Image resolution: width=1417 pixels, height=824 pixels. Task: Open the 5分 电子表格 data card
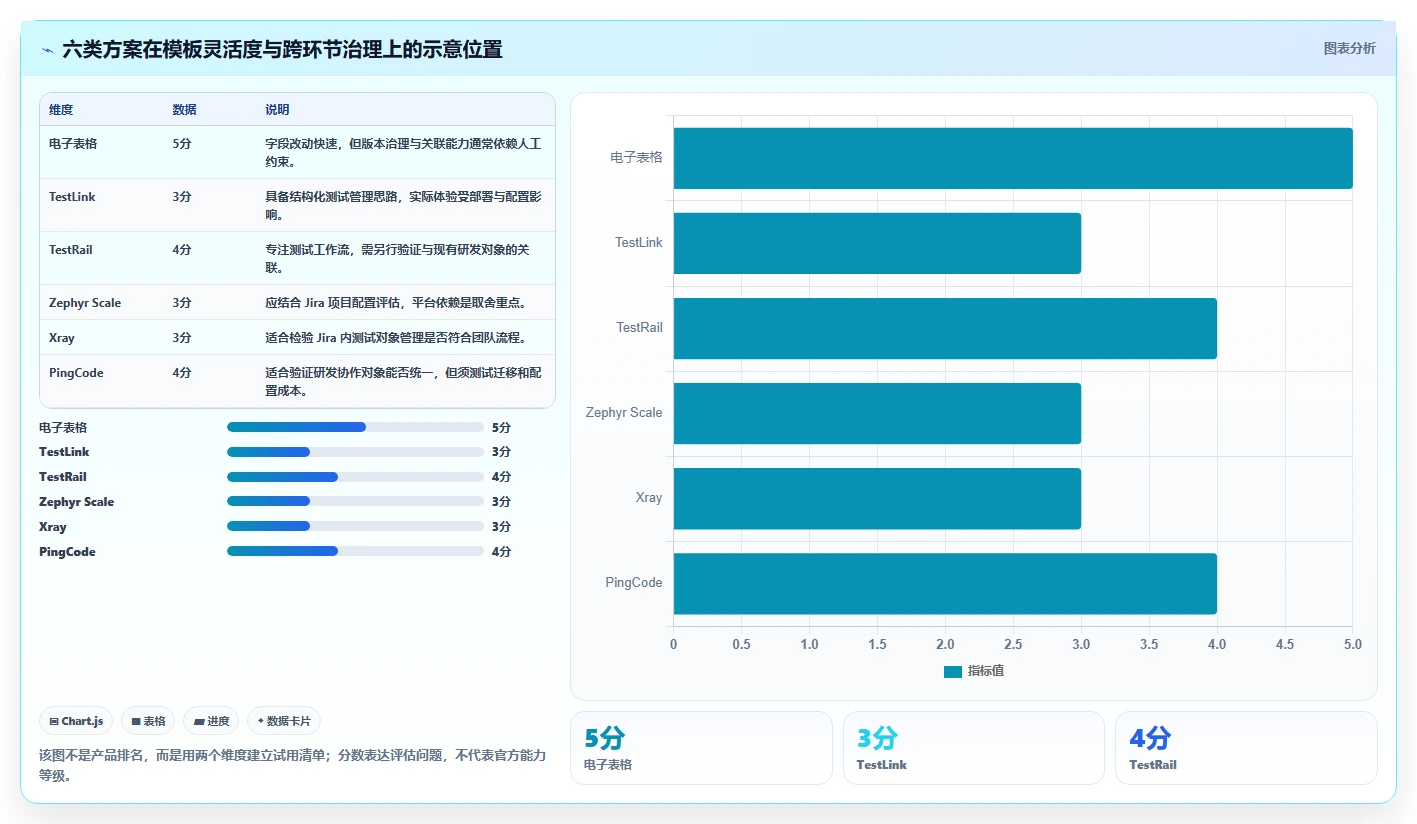pos(701,748)
